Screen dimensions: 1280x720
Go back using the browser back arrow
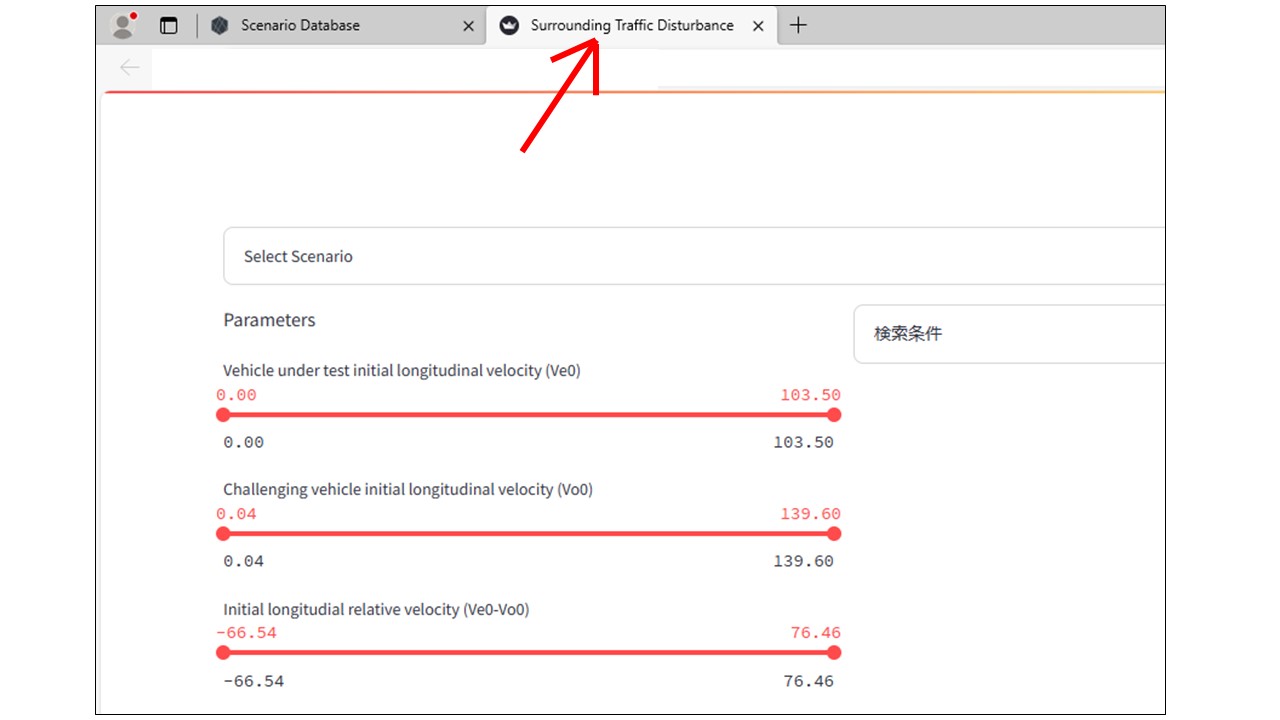tap(129, 67)
